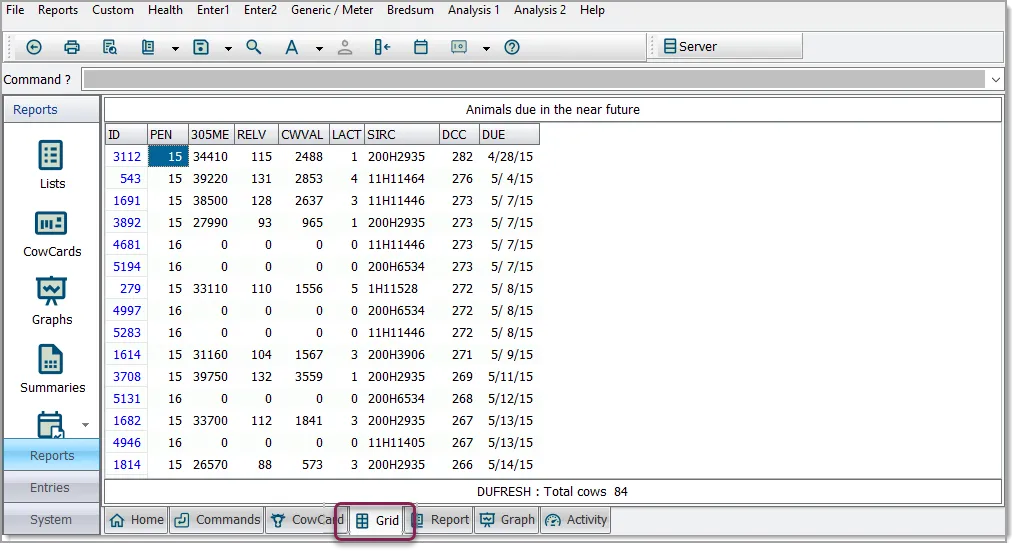This screenshot has width=1017, height=553.
Task: Click the display screen toolbar icon
Action: coord(459,47)
